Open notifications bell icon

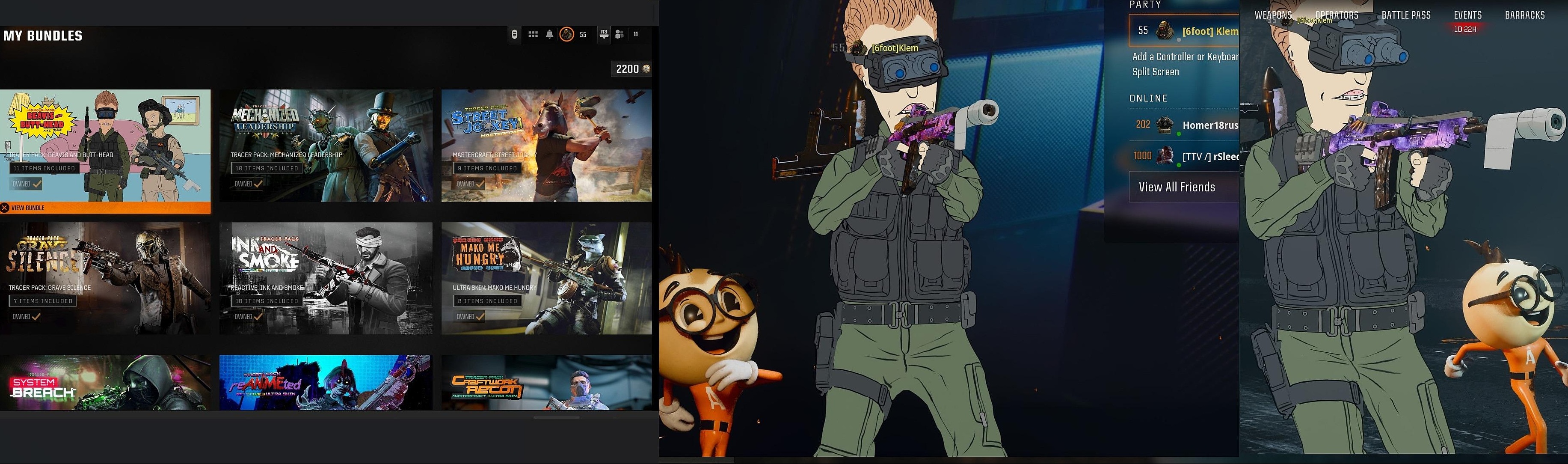(x=550, y=35)
